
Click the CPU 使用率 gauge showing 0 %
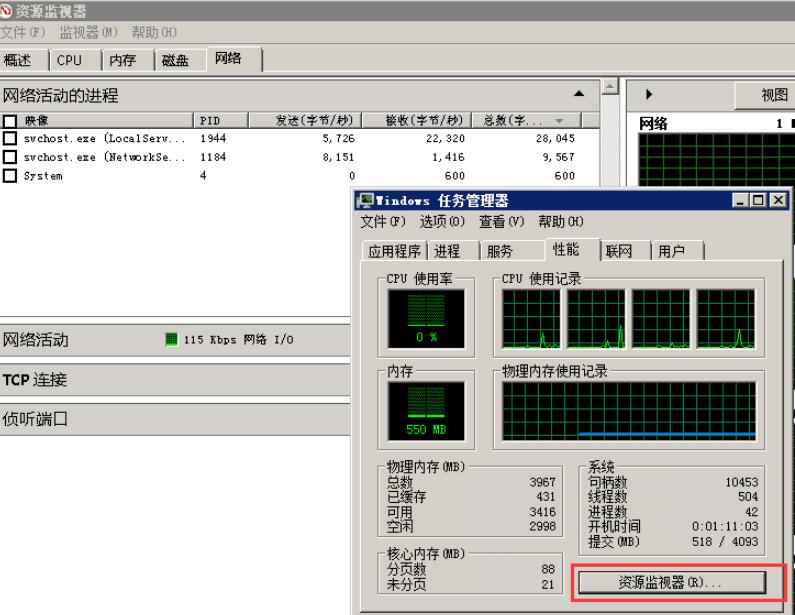(x=426, y=319)
